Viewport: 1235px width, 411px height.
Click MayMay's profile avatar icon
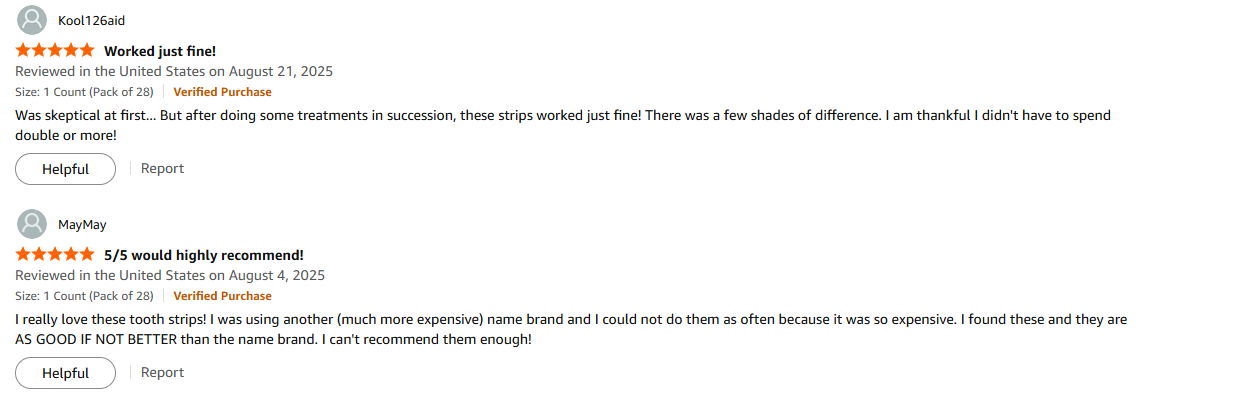pos(32,225)
